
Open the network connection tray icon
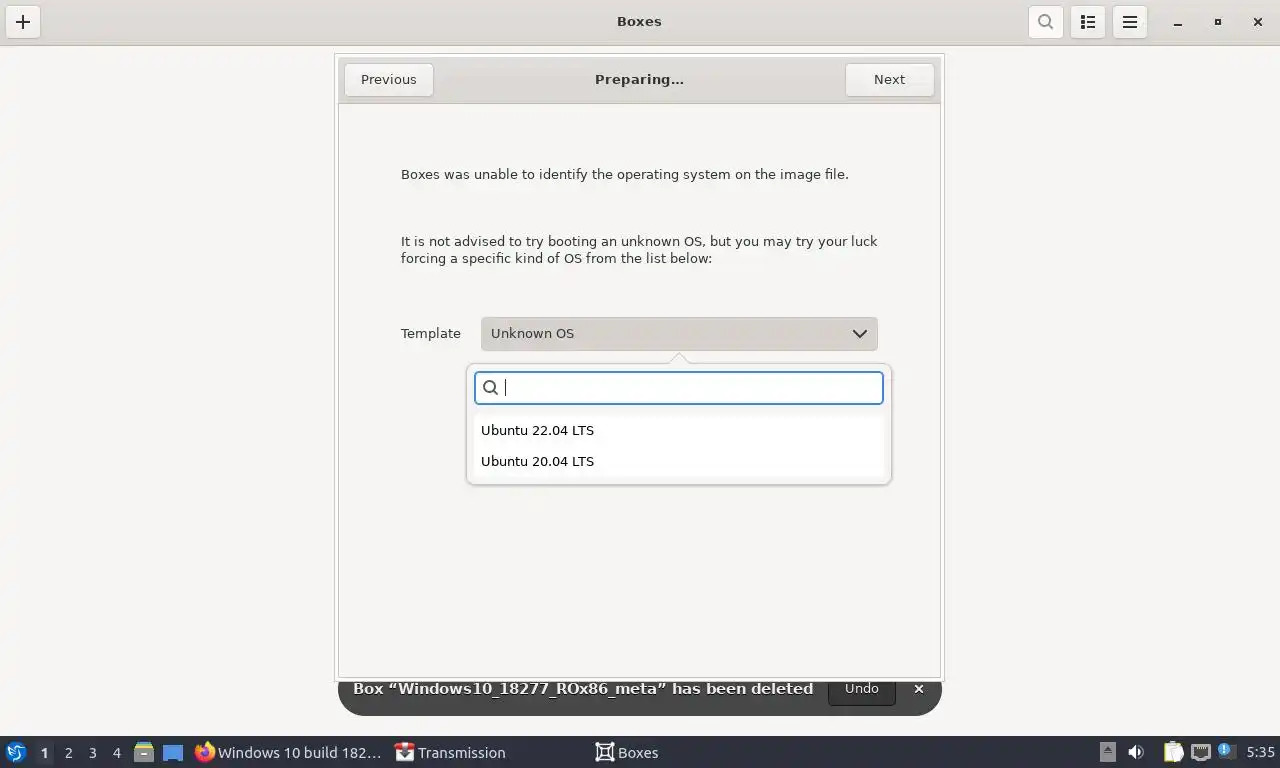1200,752
